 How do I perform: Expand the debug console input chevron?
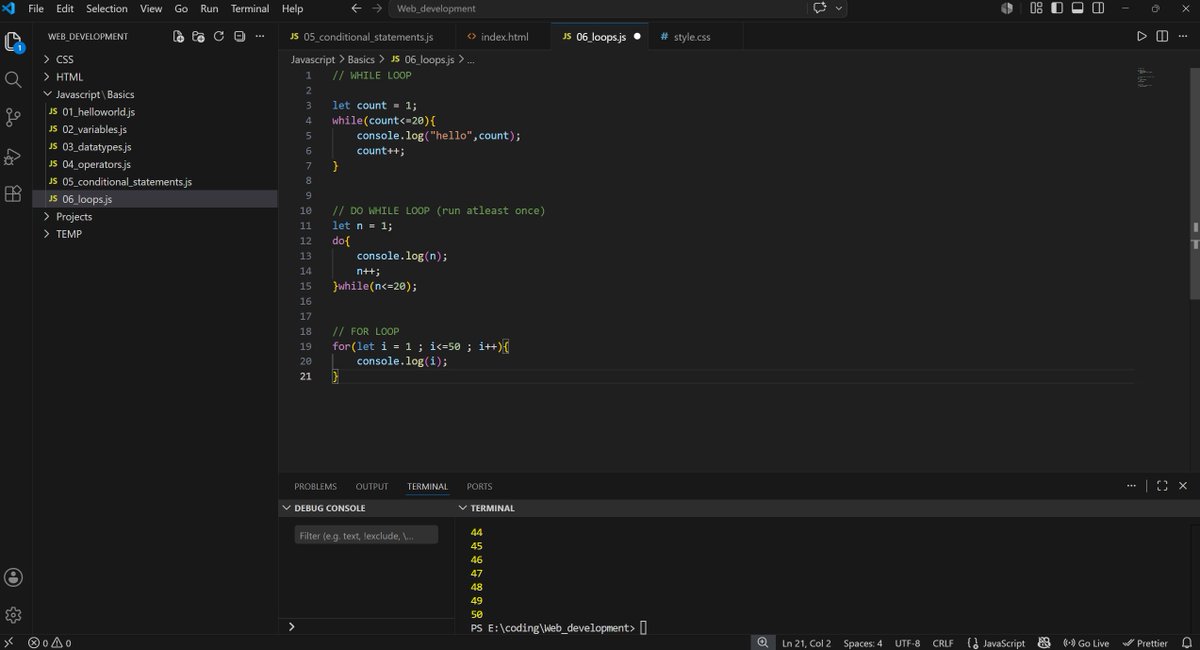pos(291,626)
